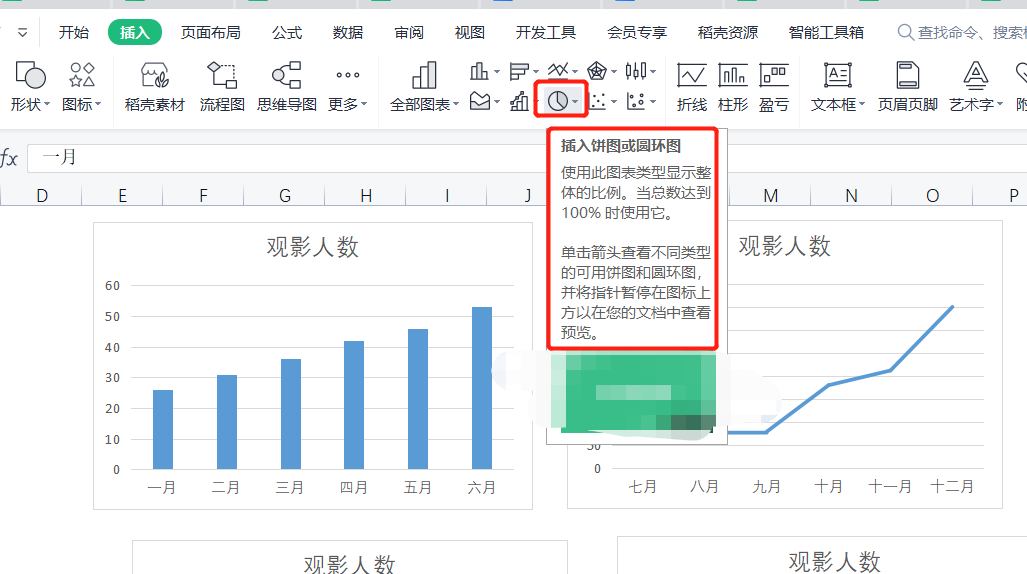Select column D header

(x=42, y=195)
